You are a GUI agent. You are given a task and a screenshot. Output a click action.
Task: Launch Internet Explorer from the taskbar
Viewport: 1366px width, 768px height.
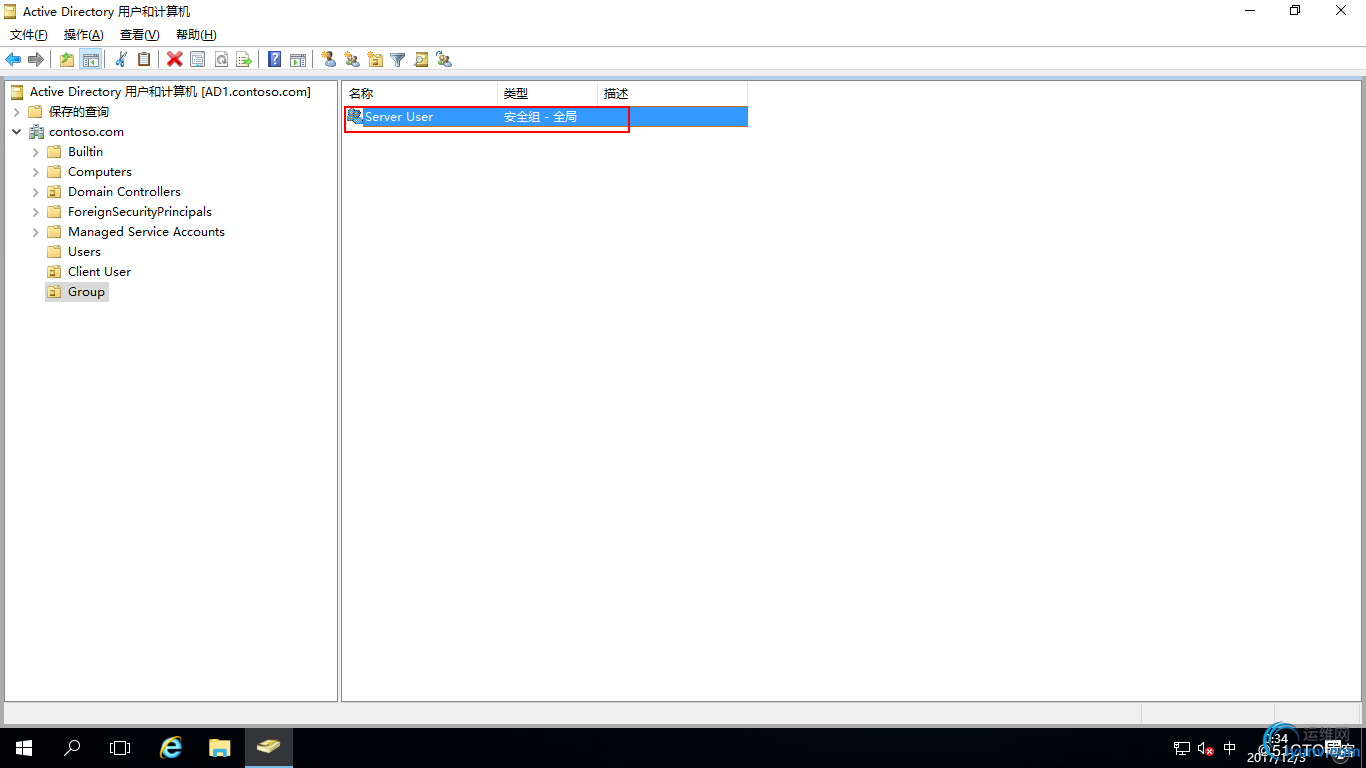[x=172, y=747]
